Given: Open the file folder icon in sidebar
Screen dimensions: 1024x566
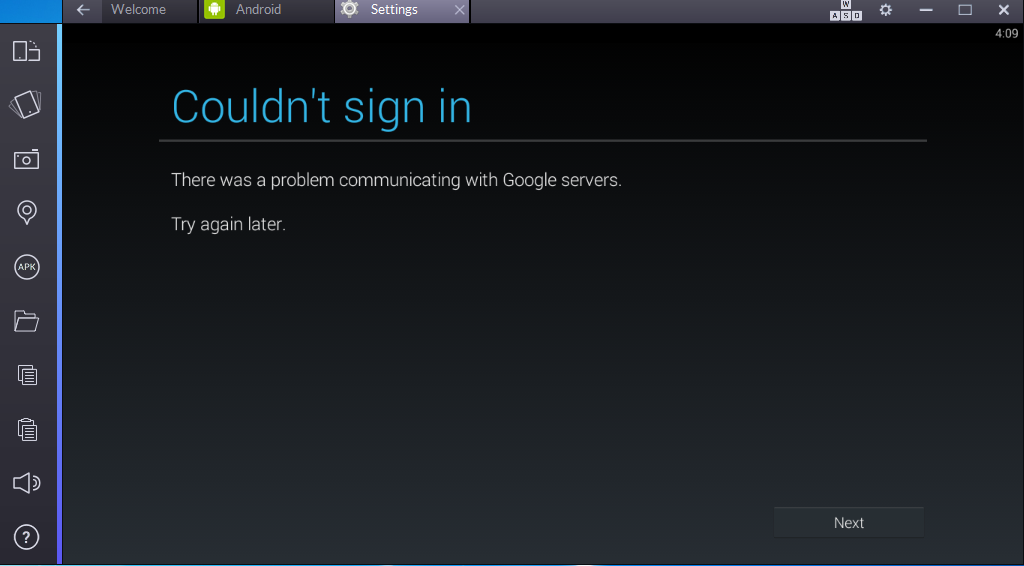Looking at the screenshot, I should coord(27,321).
